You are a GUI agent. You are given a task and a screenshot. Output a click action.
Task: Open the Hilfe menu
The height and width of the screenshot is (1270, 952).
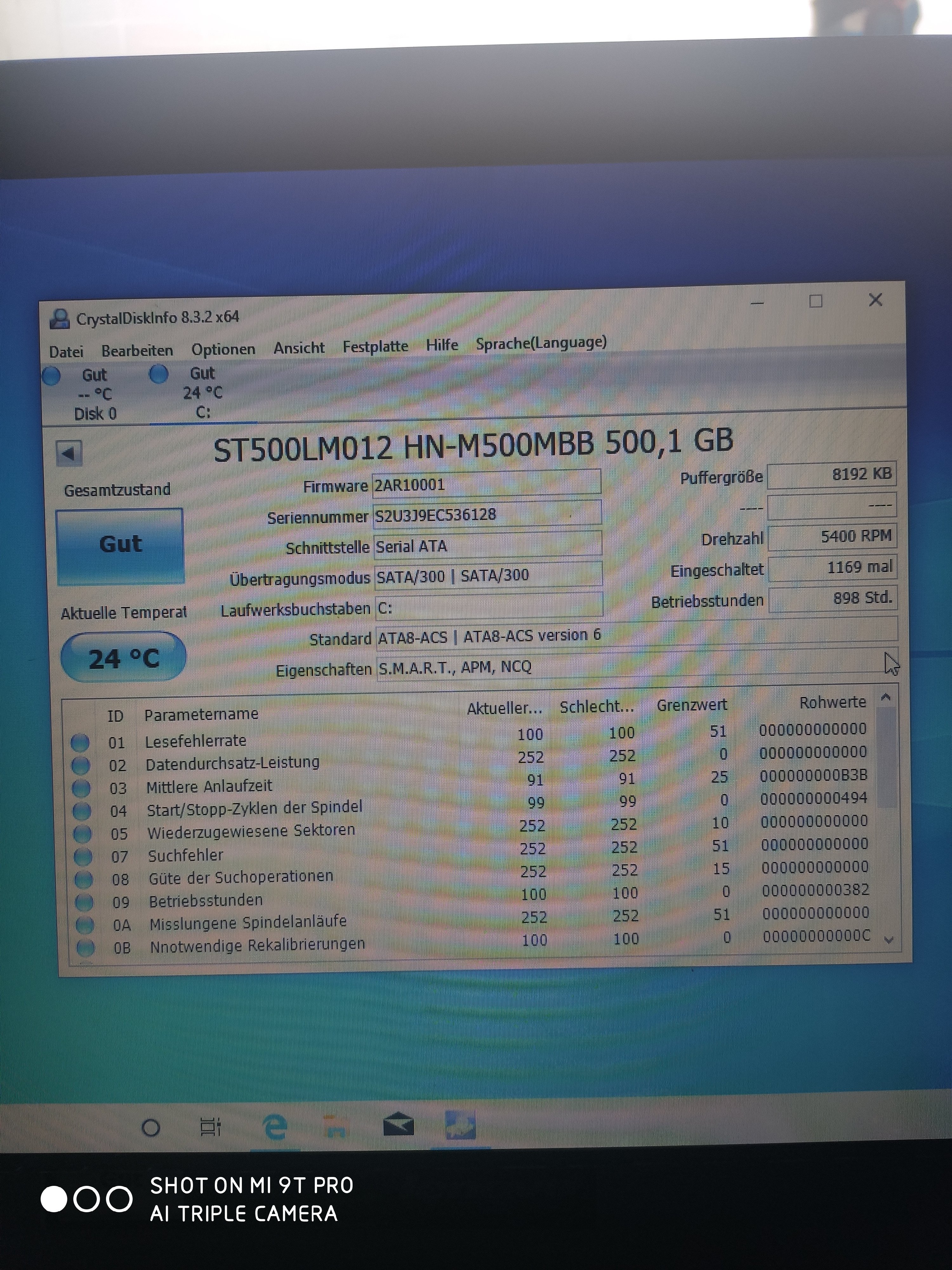tap(442, 345)
